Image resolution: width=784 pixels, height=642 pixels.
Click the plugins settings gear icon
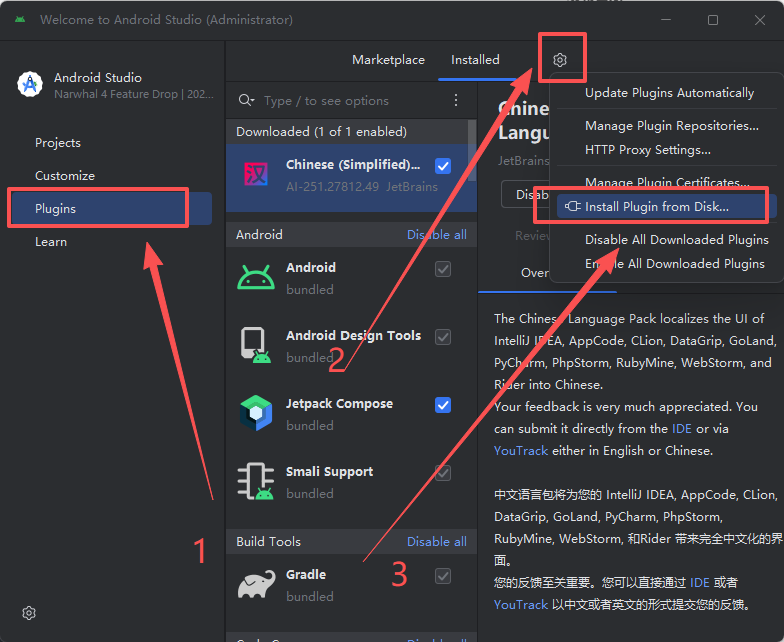(x=560, y=60)
